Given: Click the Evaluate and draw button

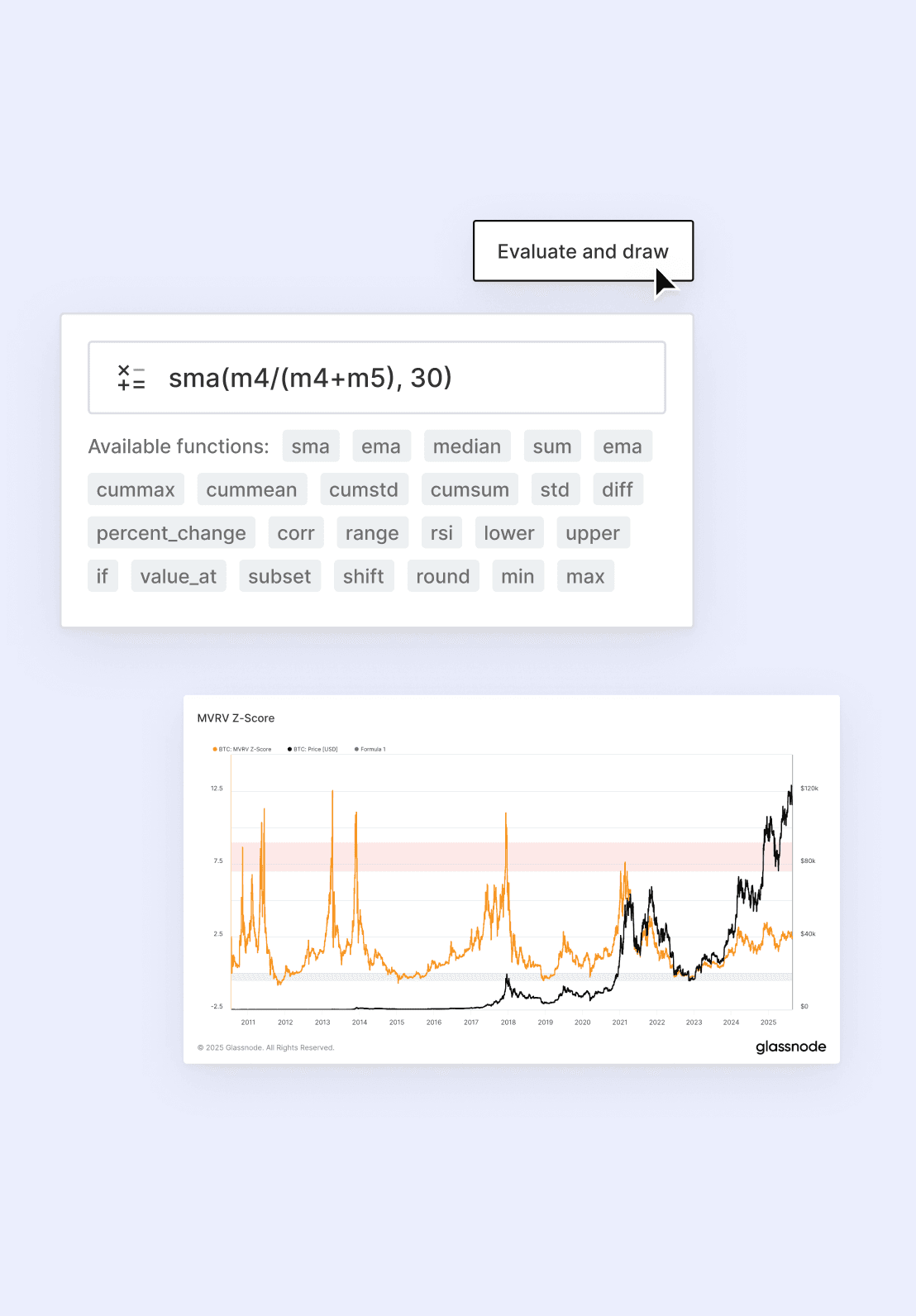Looking at the screenshot, I should tap(582, 251).
